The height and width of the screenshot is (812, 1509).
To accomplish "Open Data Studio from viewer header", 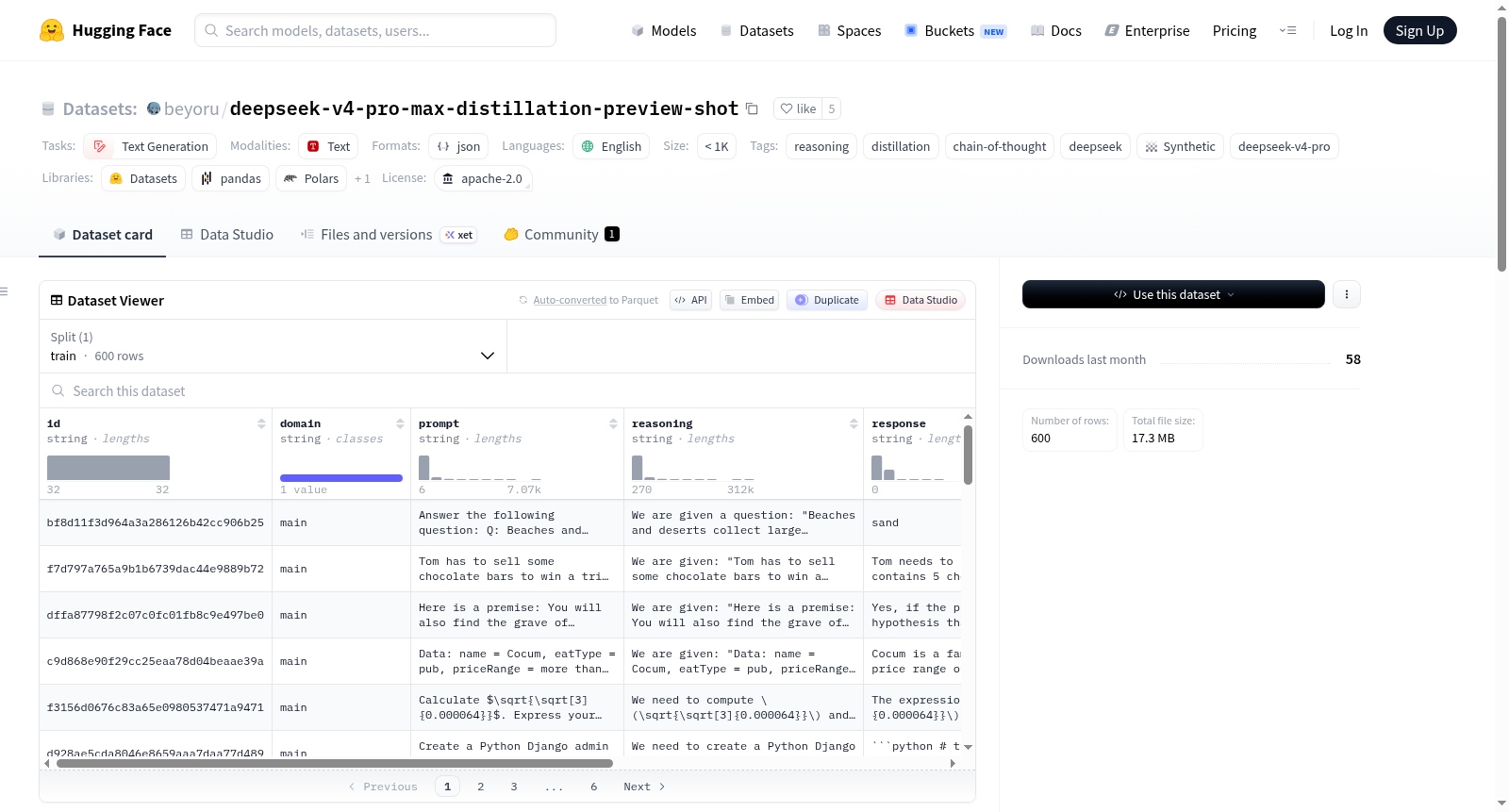I will pyautogui.click(x=920, y=300).
